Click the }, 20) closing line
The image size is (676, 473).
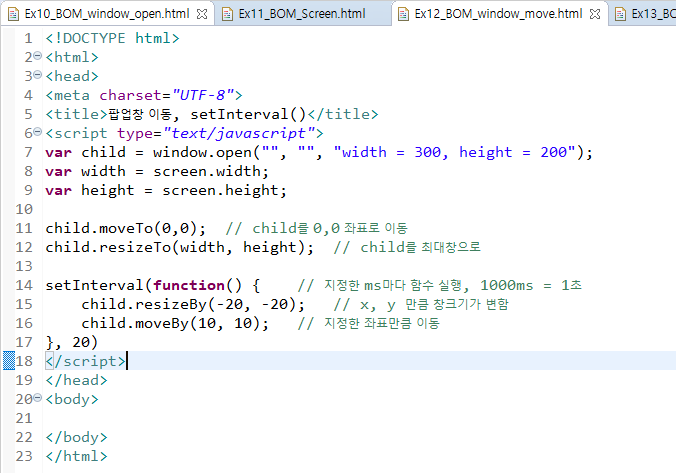click(x=72, y=342)
